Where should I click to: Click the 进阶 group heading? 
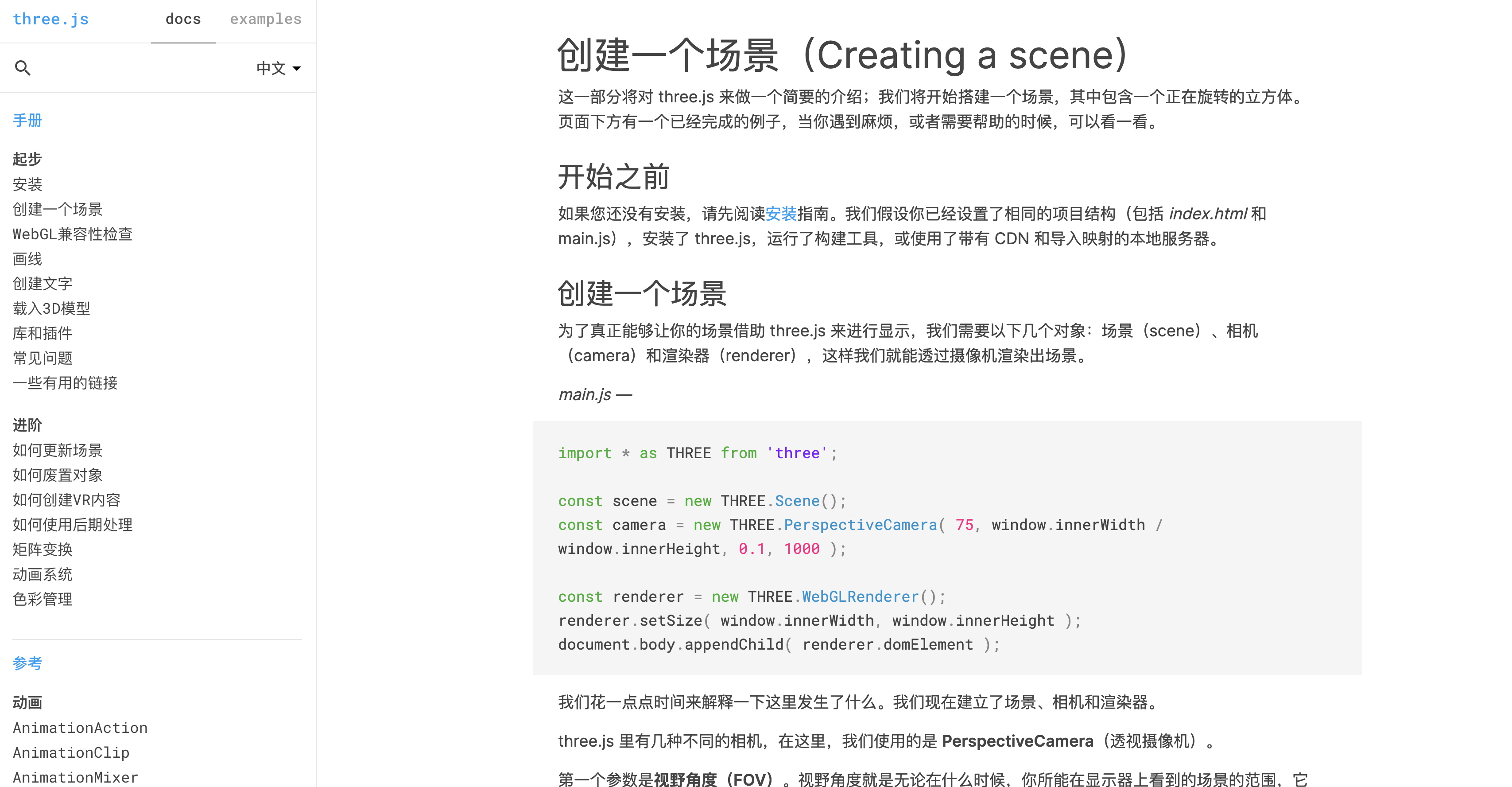27,425
